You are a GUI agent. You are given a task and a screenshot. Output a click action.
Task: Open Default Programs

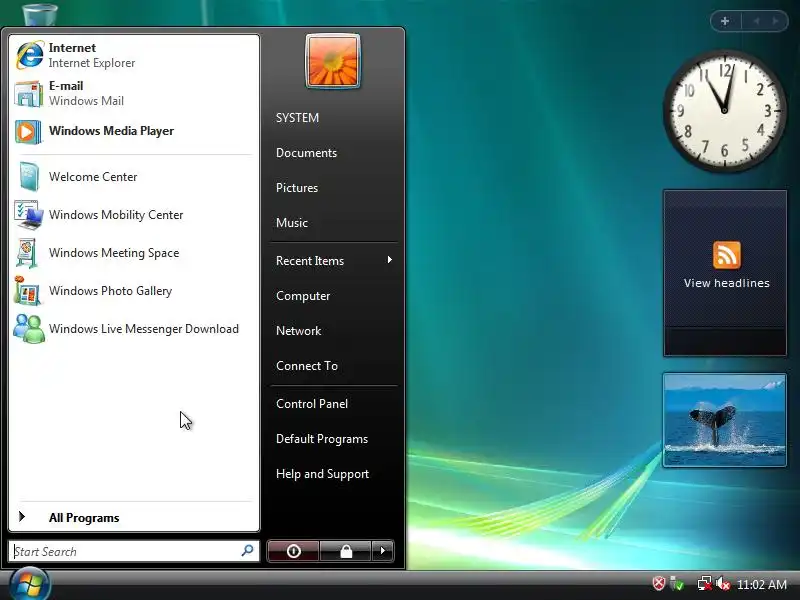322,439
